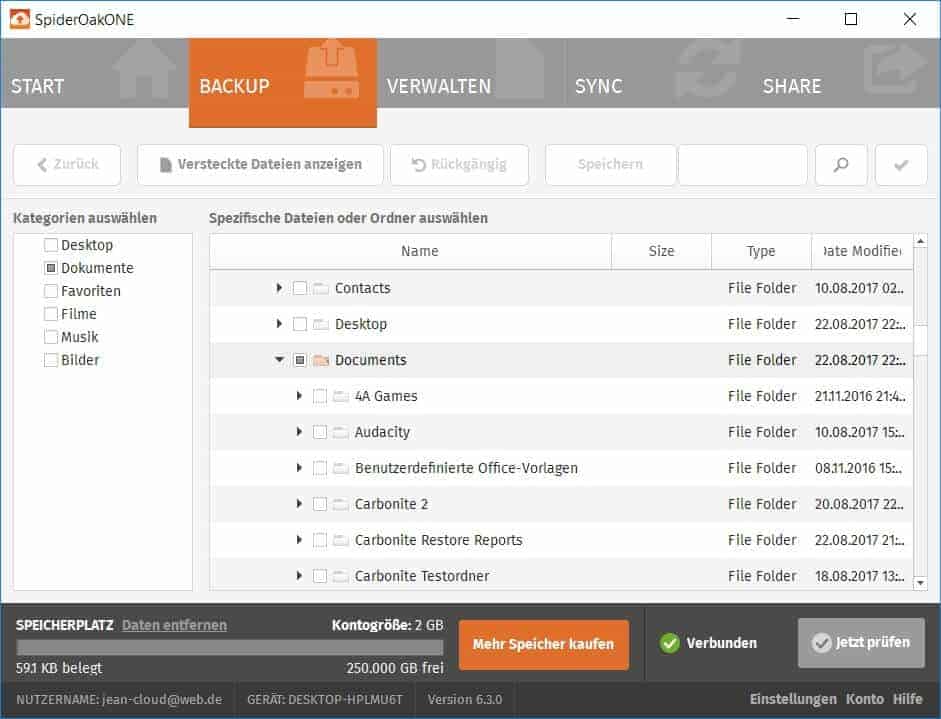Click the green Verbunden status icon
The height and width of the screenshot is (719, 941).
tap(669, 643)
